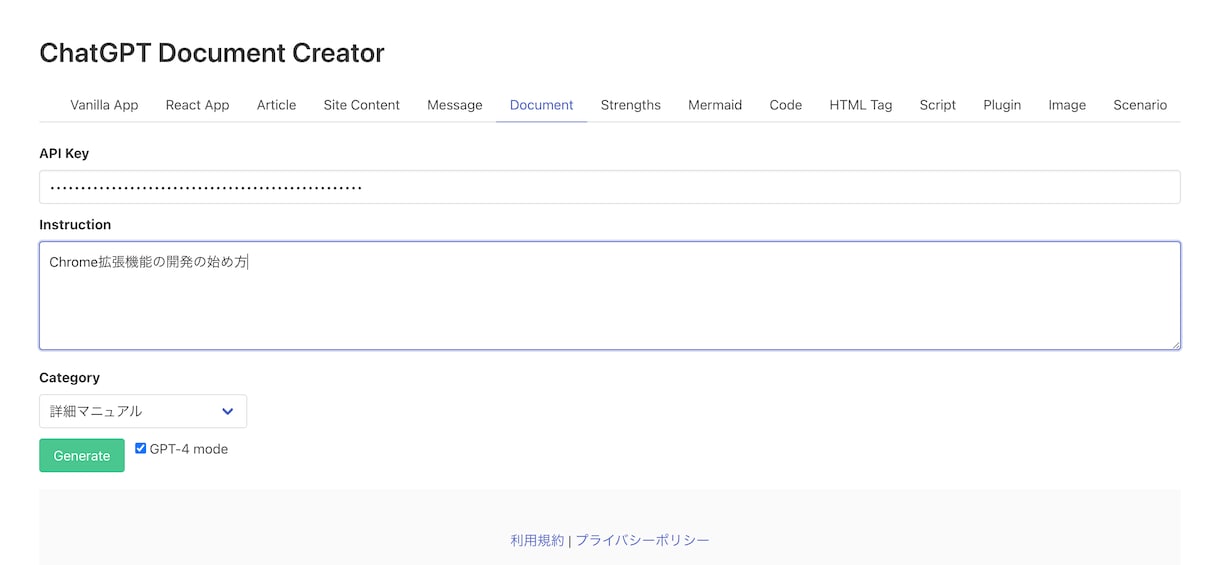This screenshot has width=1220, height=565.
Task: Focus the API Key password field
Action: point(610,187)
